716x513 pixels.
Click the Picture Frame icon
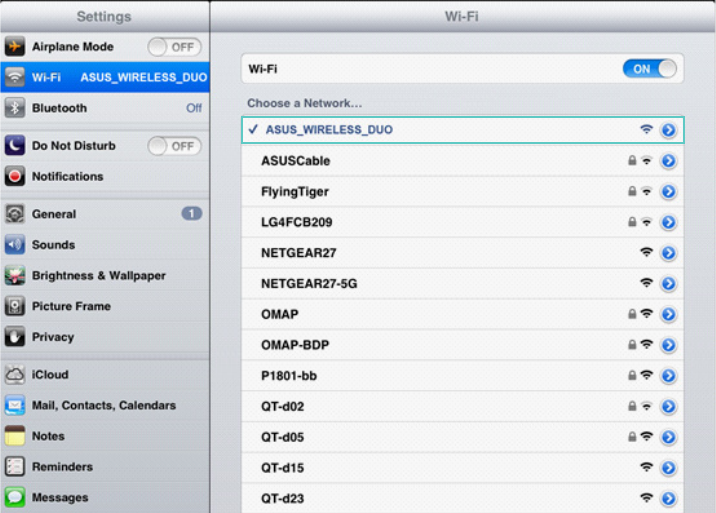coord(15,306)
